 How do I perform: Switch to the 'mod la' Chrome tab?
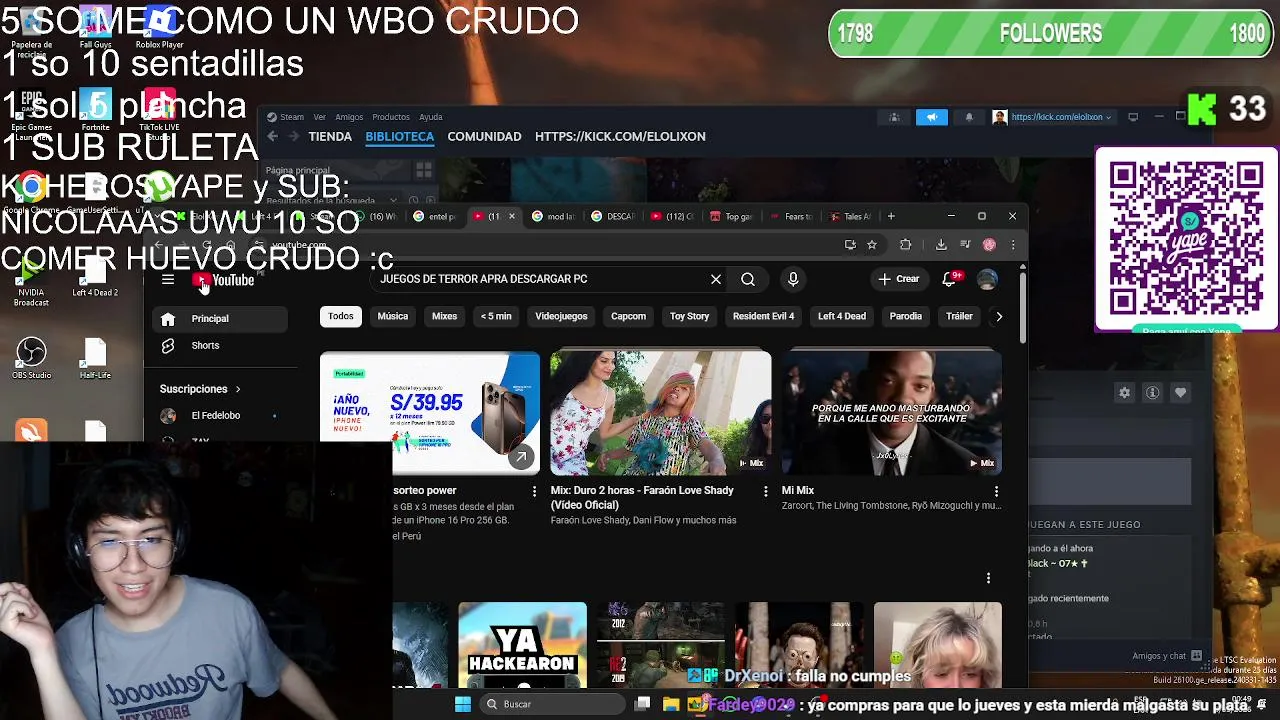click(554, 216)
